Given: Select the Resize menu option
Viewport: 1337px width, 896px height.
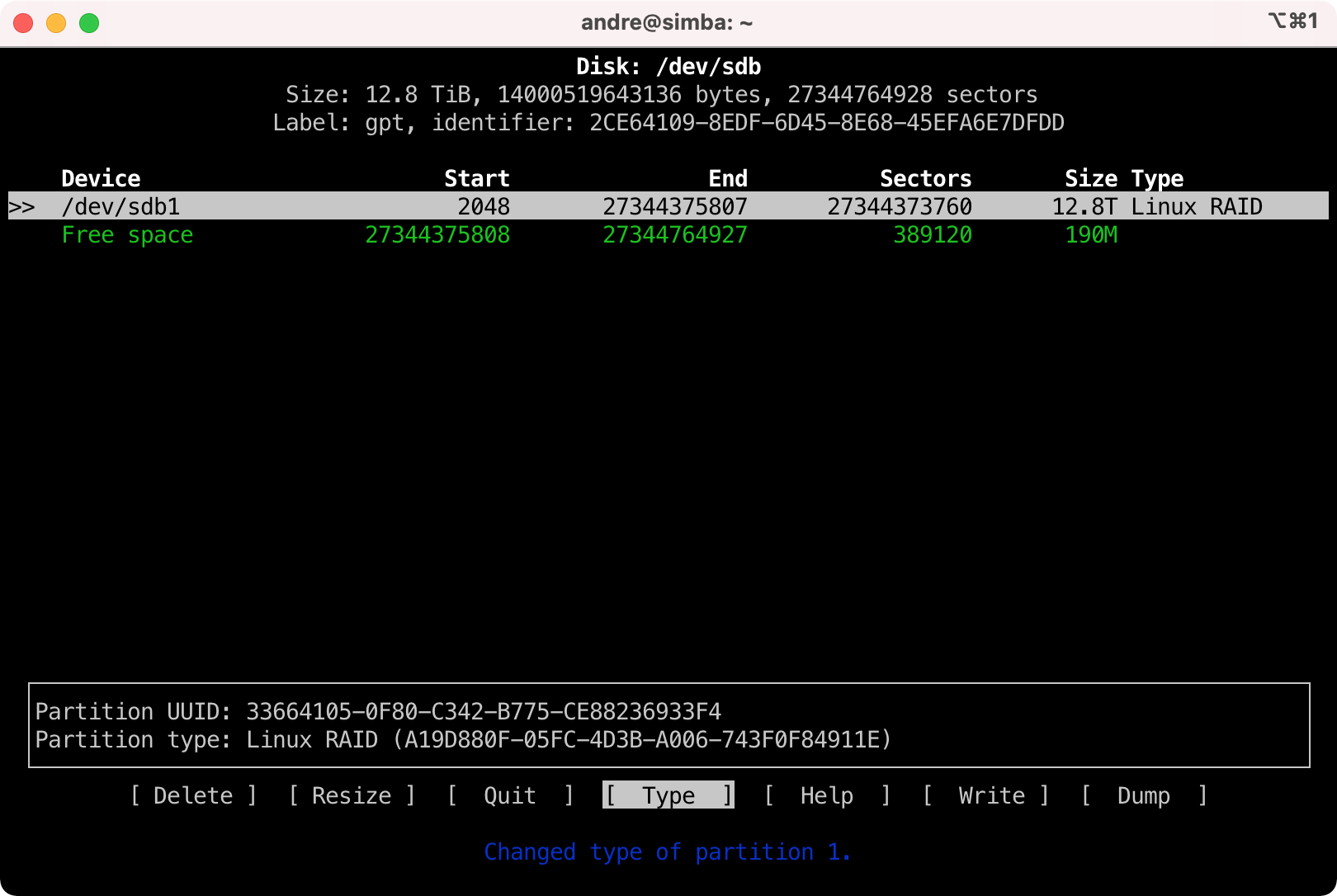Looking at the screenshot, I should coord(352,795).
